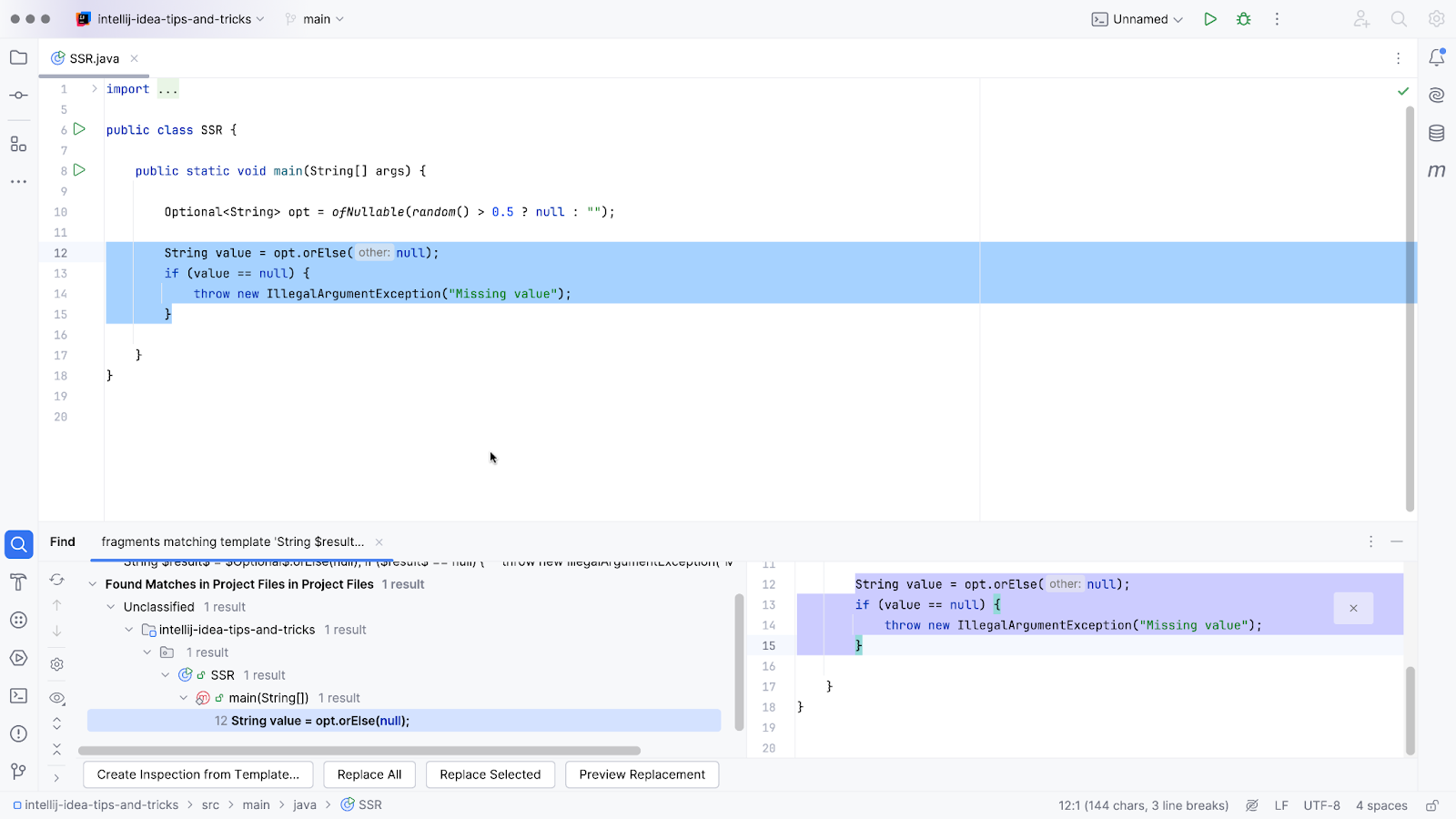This screenshot has height=819, width=1456.
Task: Collapse main(String[]) result node
Action: pos(184,698)
